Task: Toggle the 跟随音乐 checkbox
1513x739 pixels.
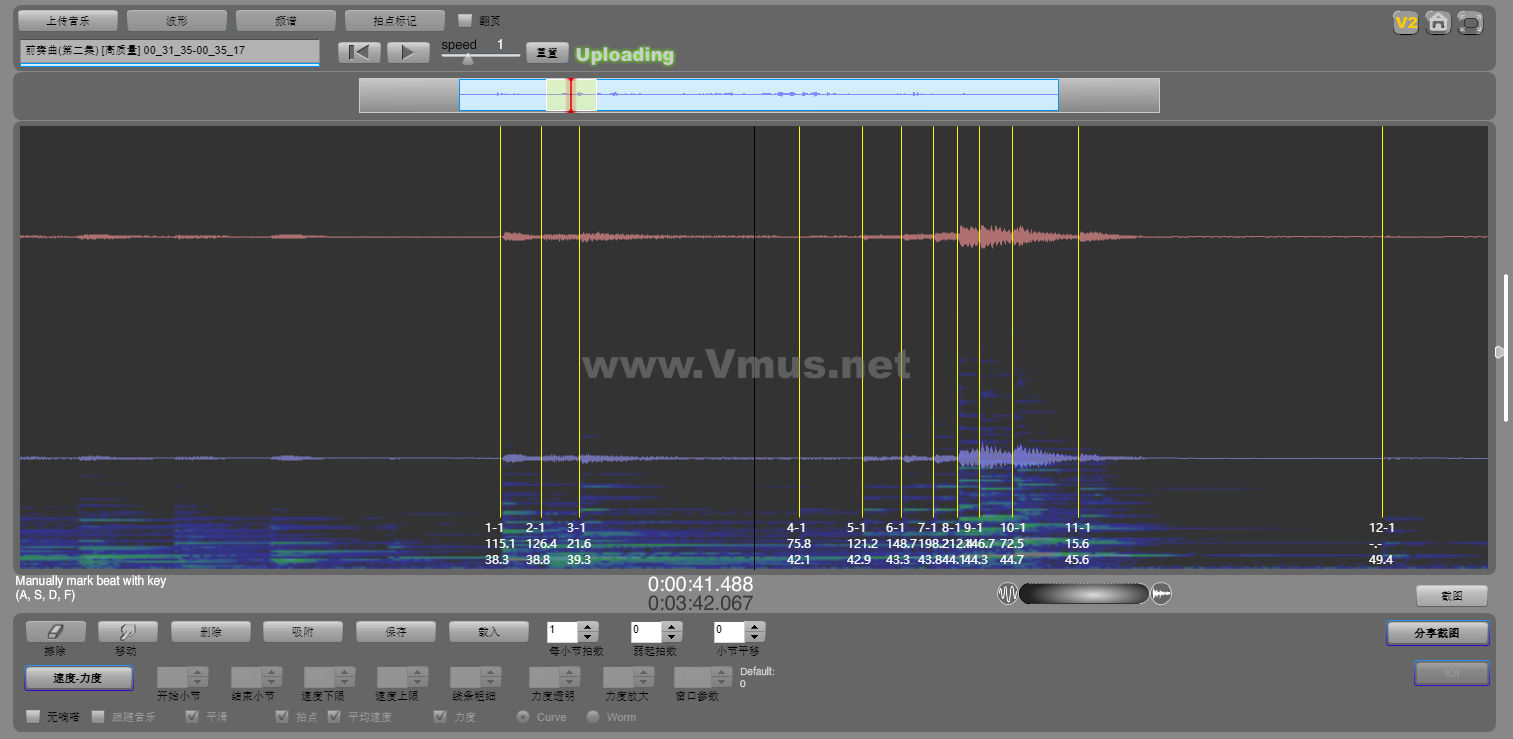Action: pyautogui.click(x=98, y=717)
